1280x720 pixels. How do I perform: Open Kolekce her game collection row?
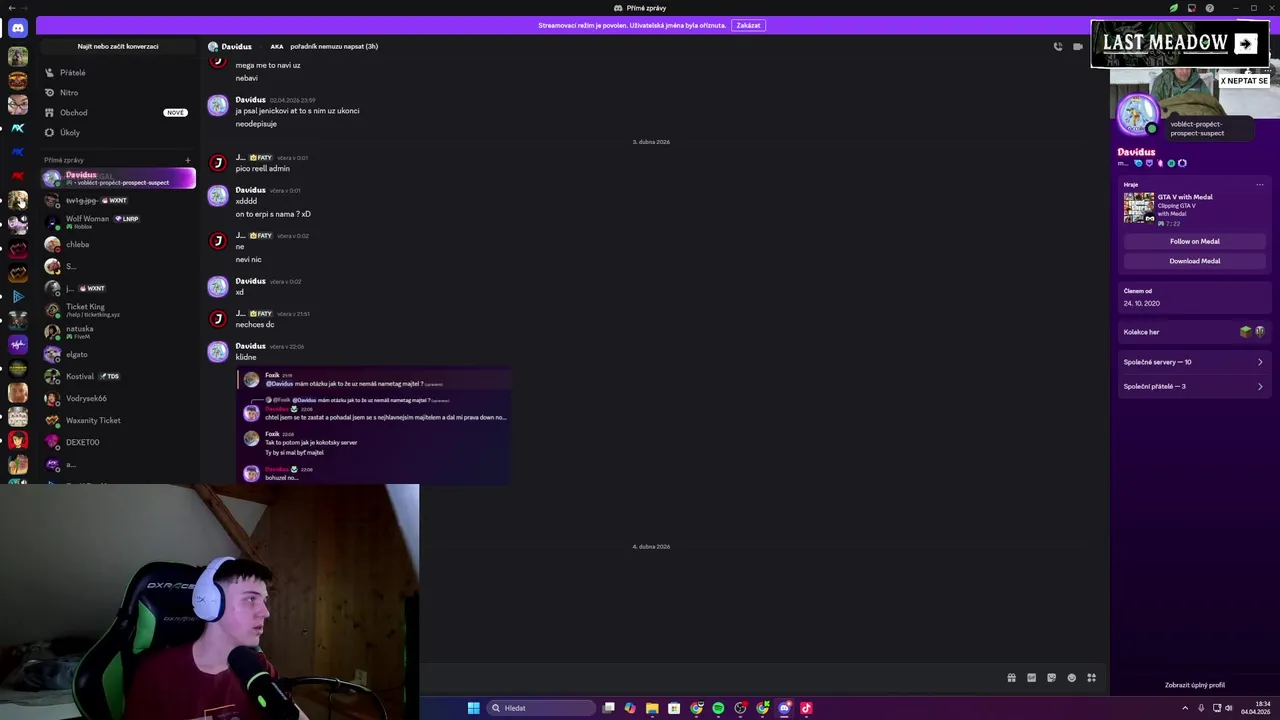[1194, 332]
